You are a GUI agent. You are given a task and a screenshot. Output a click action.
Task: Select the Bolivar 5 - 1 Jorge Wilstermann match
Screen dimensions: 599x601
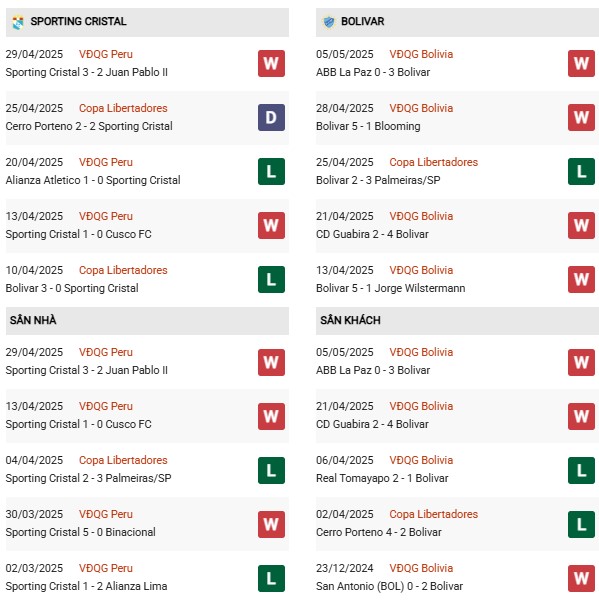(391, 288)
